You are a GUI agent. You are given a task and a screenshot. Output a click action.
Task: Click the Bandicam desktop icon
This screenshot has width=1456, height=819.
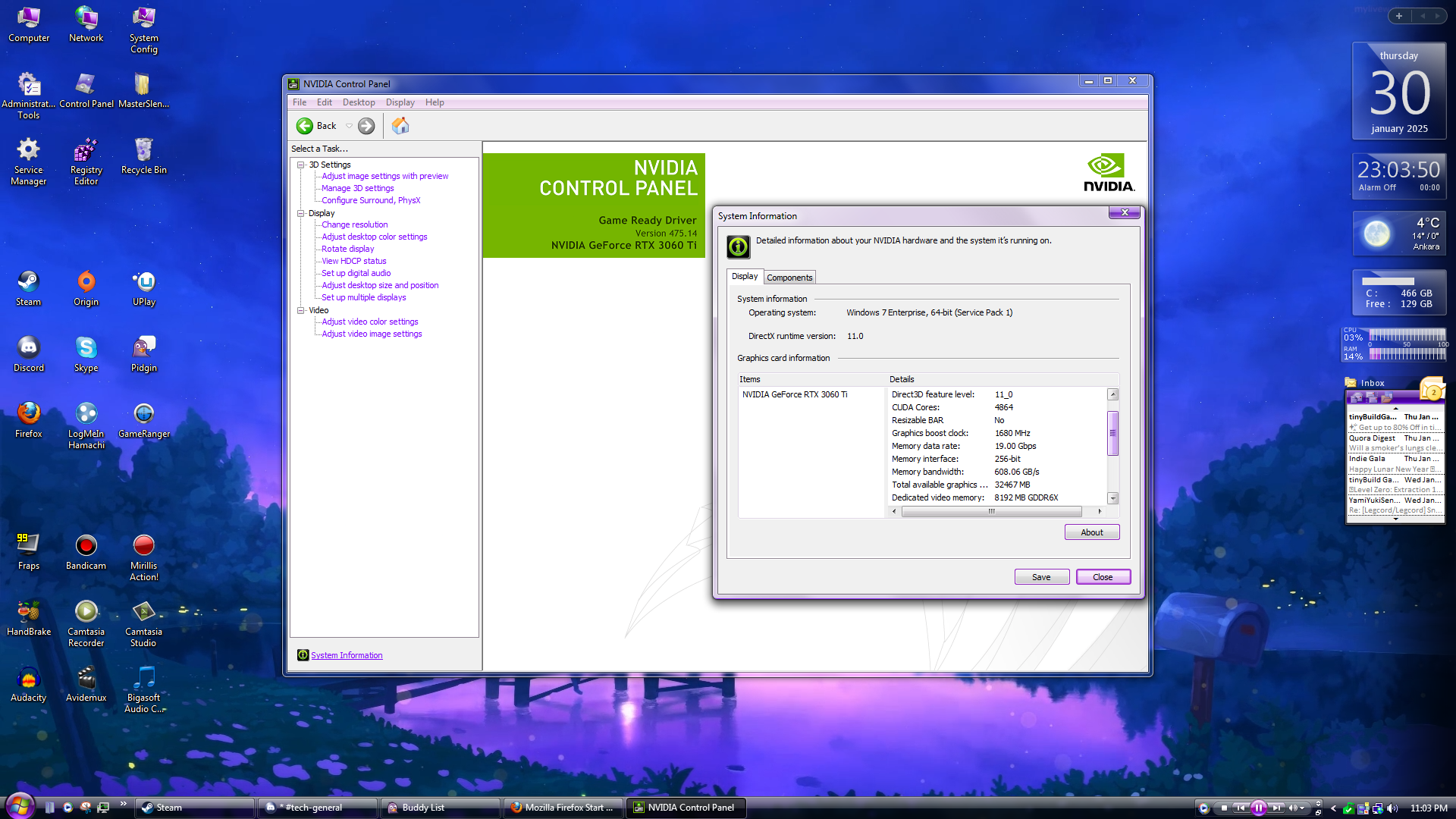coord(86,553)
